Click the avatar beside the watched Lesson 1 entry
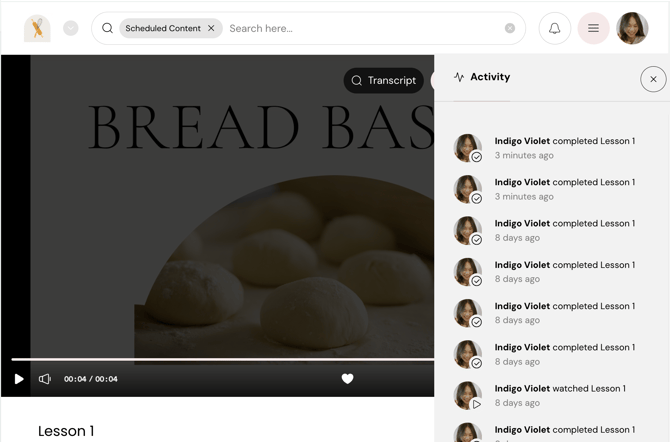The image size is (670, 442). 467,395
